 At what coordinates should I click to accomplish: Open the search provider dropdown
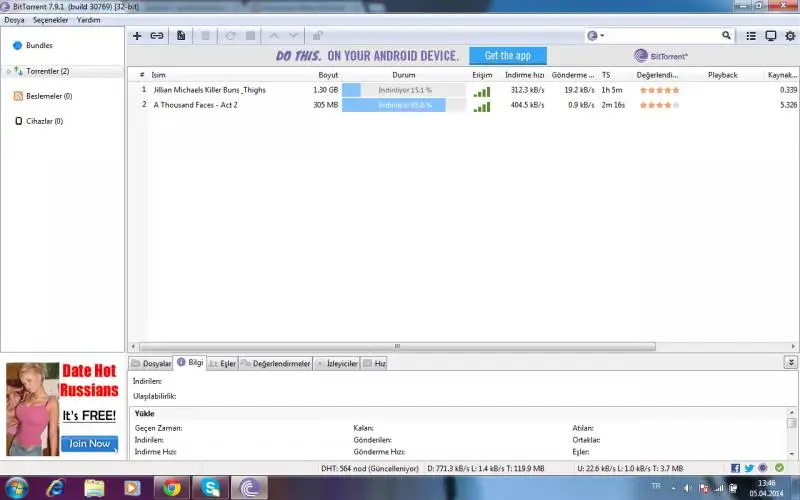pyautogui.click(x=596, y=36)
